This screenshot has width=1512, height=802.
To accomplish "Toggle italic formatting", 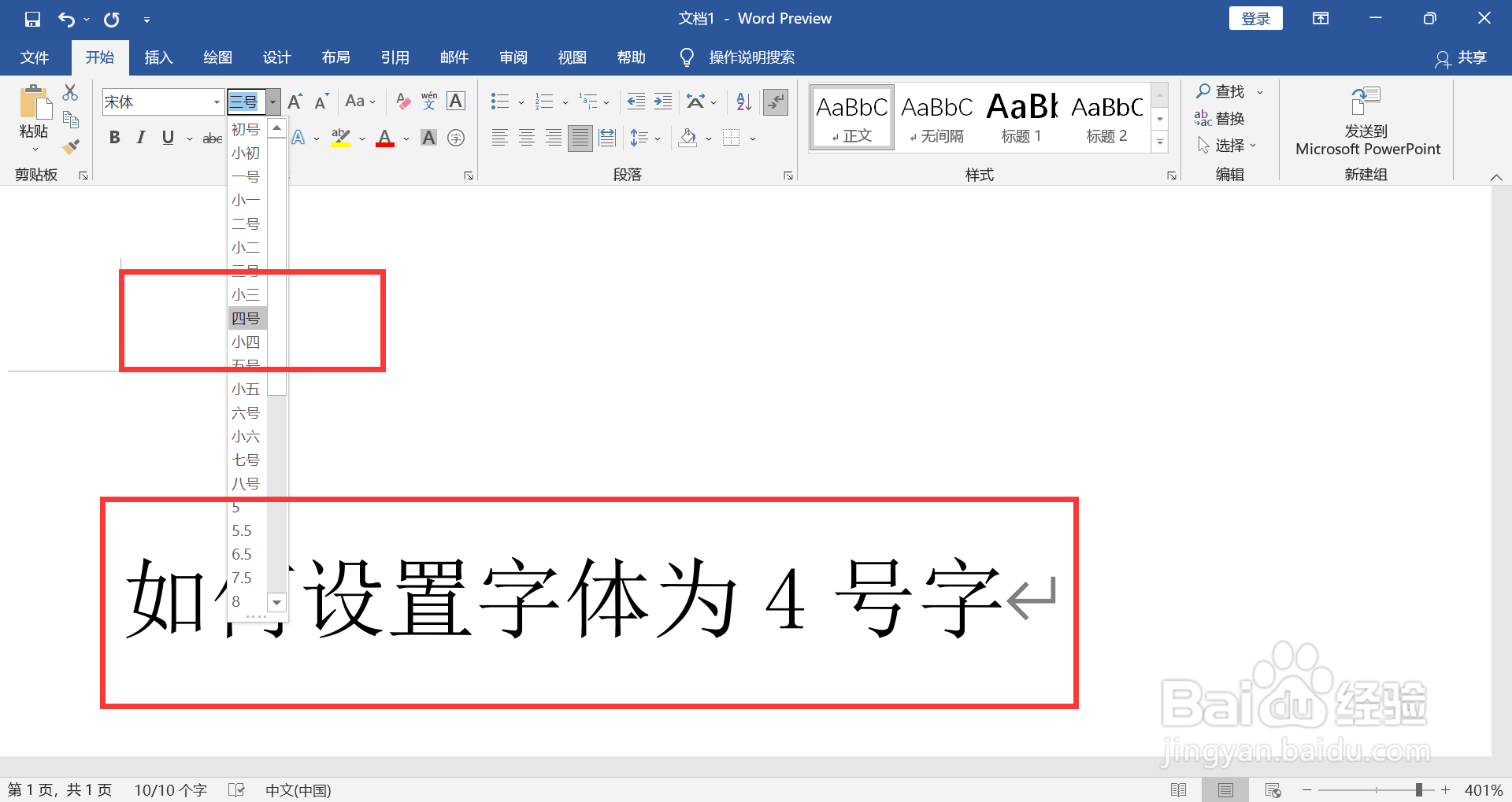I will click(x=141, y=138).
